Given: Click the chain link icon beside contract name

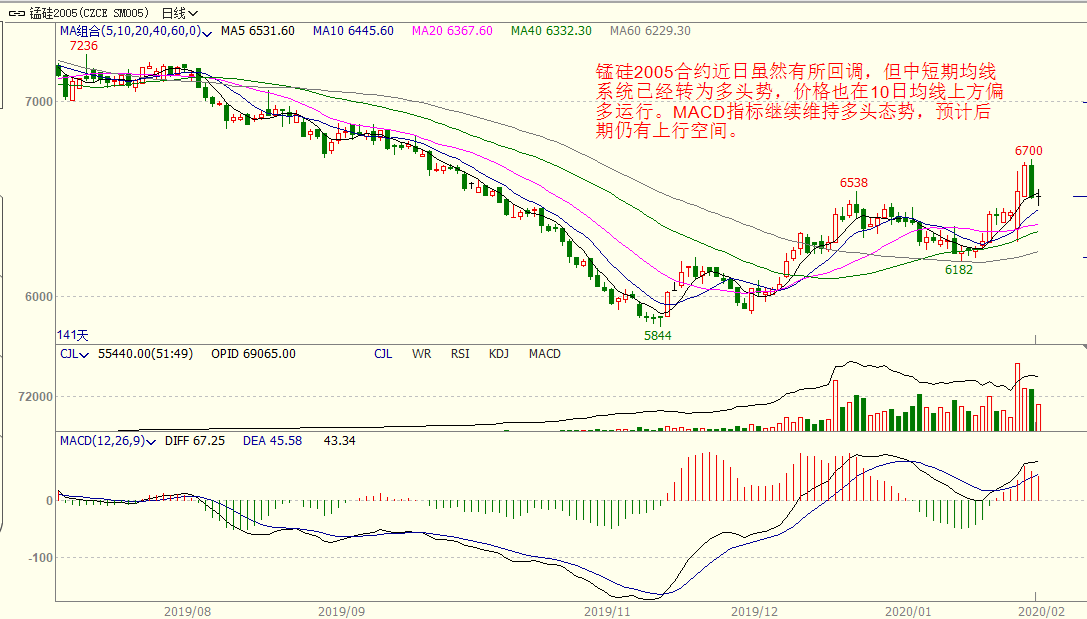Looking at the screenshot, I should (17, 13).
